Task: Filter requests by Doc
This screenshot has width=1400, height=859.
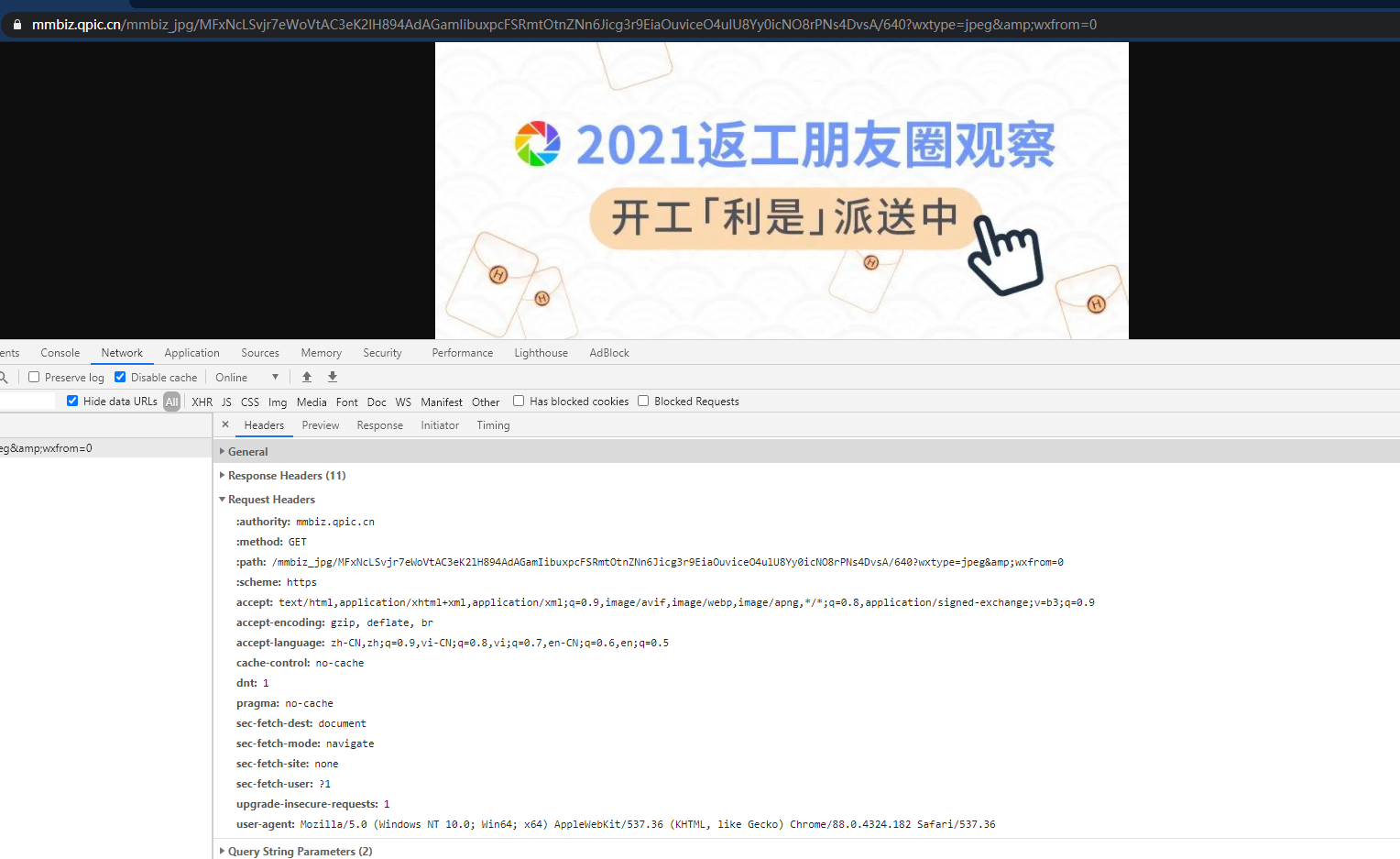Action: coord(377,402)
